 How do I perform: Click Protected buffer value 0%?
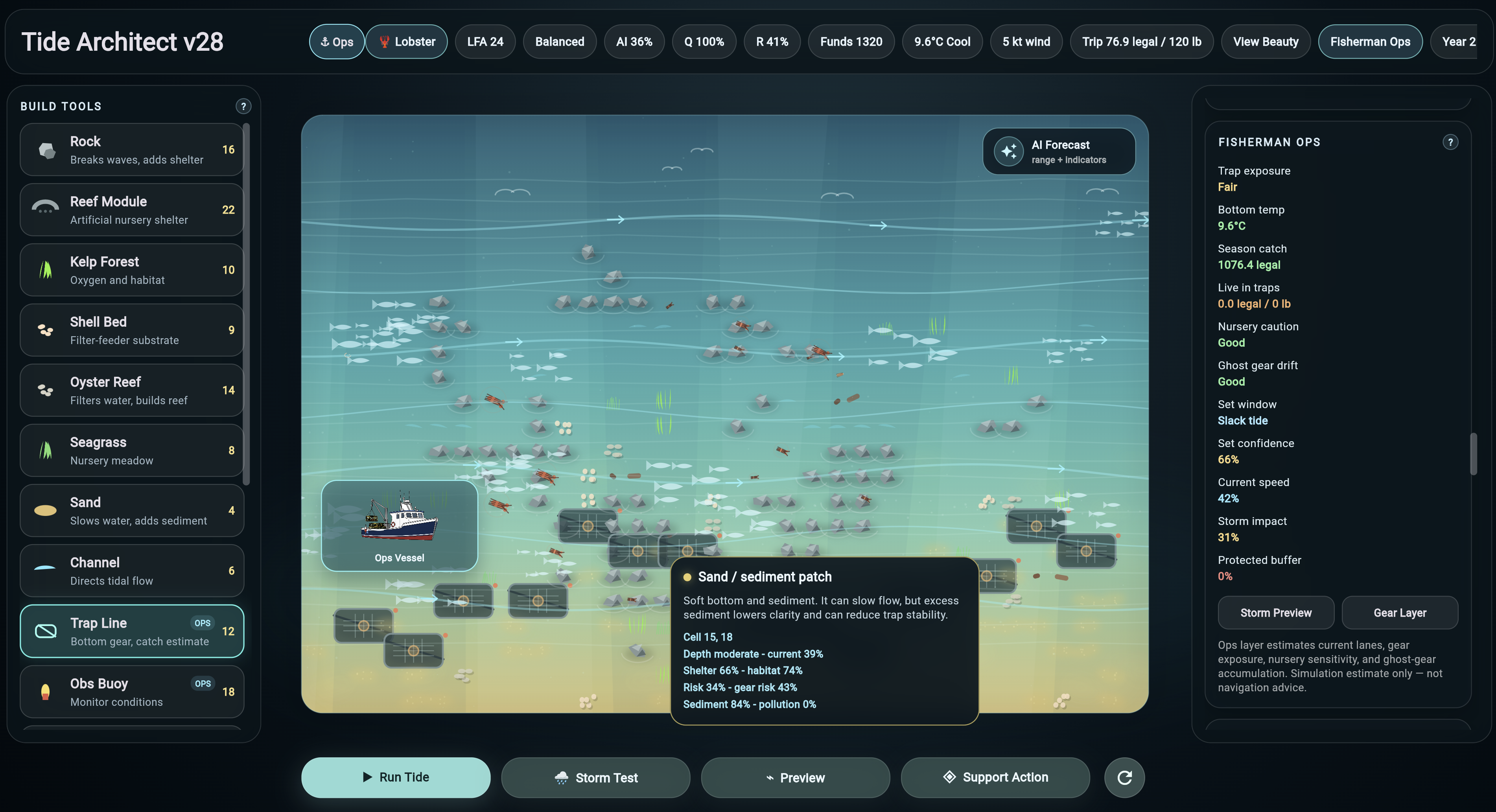[1225, 576]
